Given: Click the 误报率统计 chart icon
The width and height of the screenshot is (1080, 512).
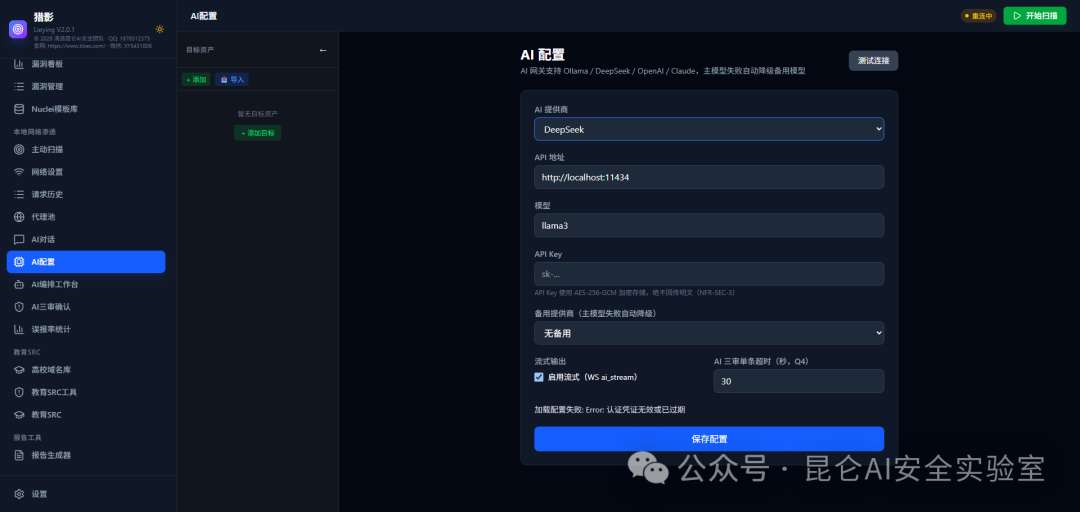Looking at the screenshot, I should point(19,329).
